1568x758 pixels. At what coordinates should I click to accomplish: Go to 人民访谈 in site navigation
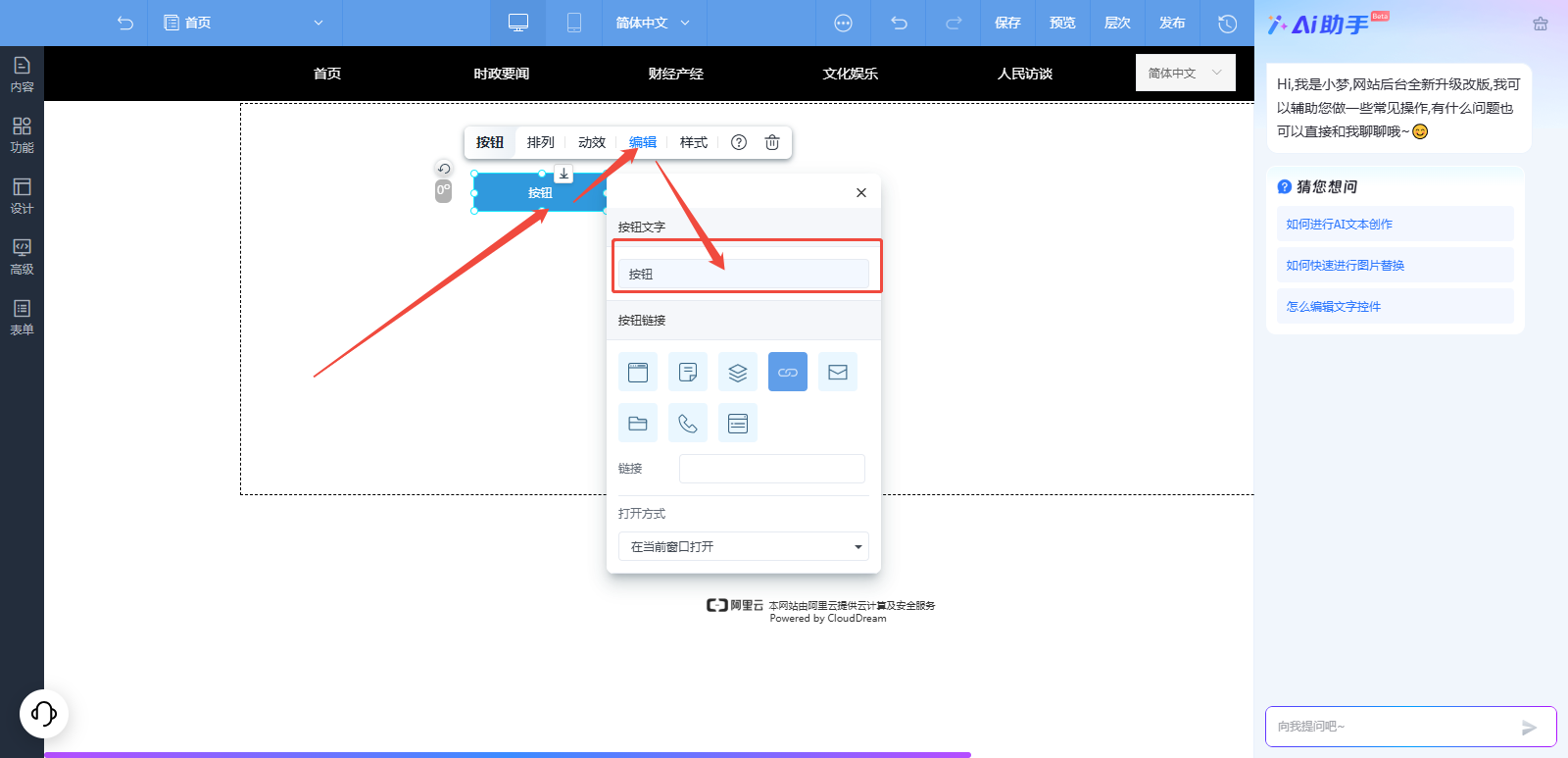point(1025,74)
